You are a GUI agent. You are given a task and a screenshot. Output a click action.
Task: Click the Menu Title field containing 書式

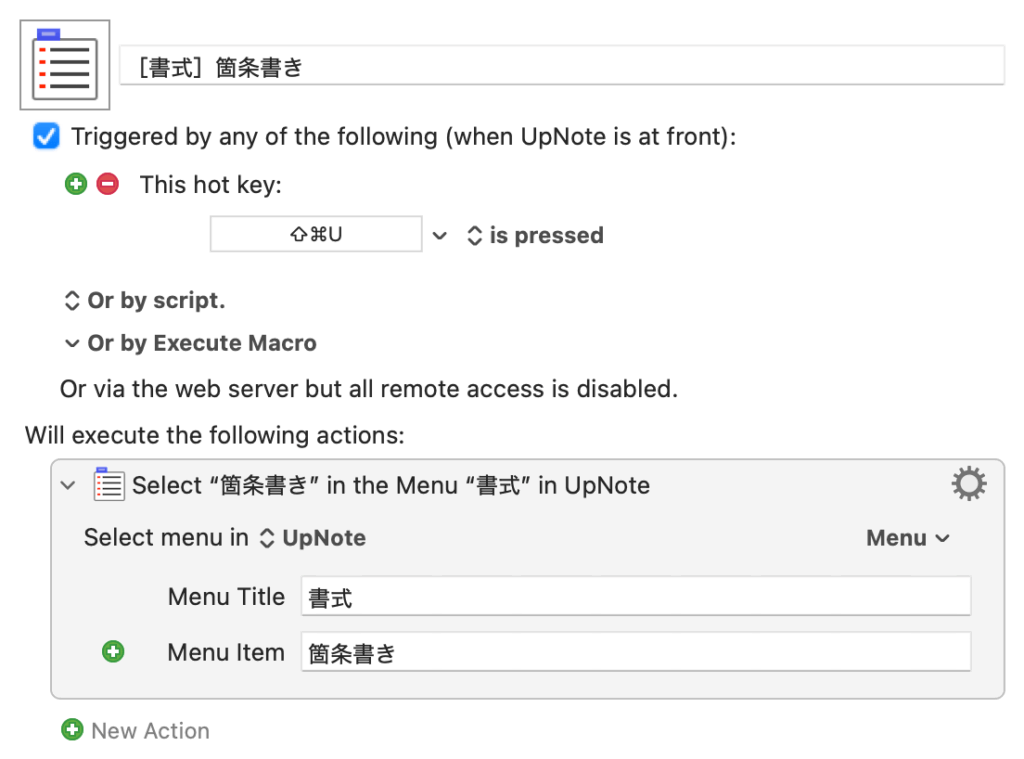click(x=635, y=597)
